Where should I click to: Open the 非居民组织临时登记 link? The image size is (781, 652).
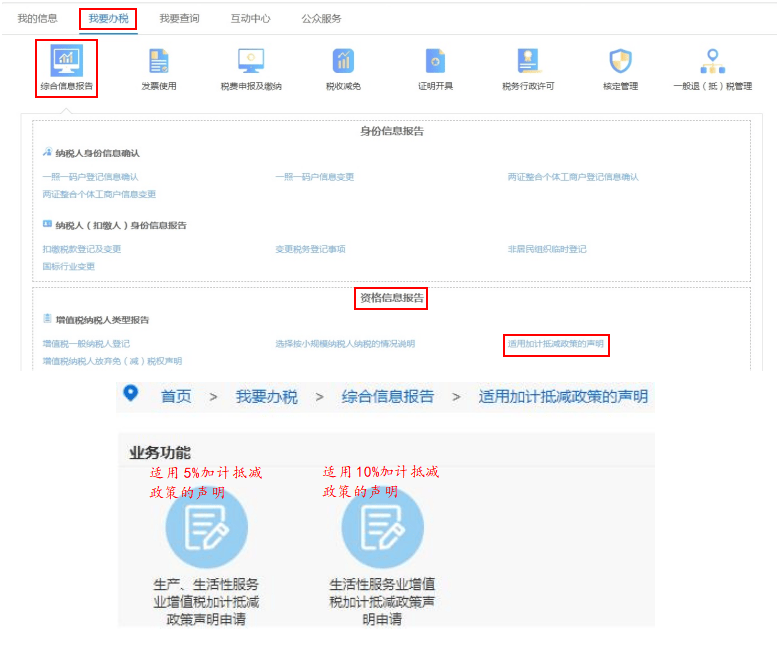(x=547, y=249)
